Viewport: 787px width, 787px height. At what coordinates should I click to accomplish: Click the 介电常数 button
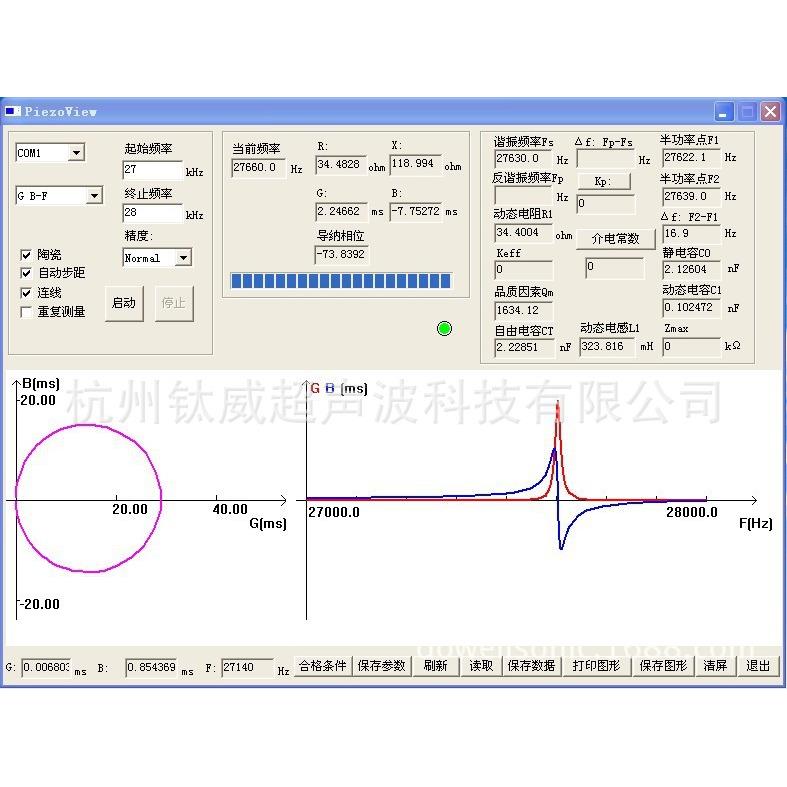click(x=615, y=238)
